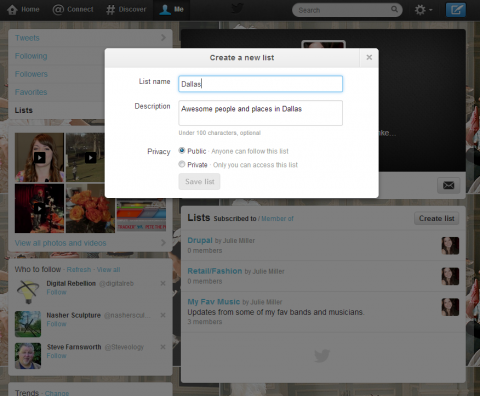Open the Drupal list
Viewport: 480px width, 396px height.
[x=200, y=240]
